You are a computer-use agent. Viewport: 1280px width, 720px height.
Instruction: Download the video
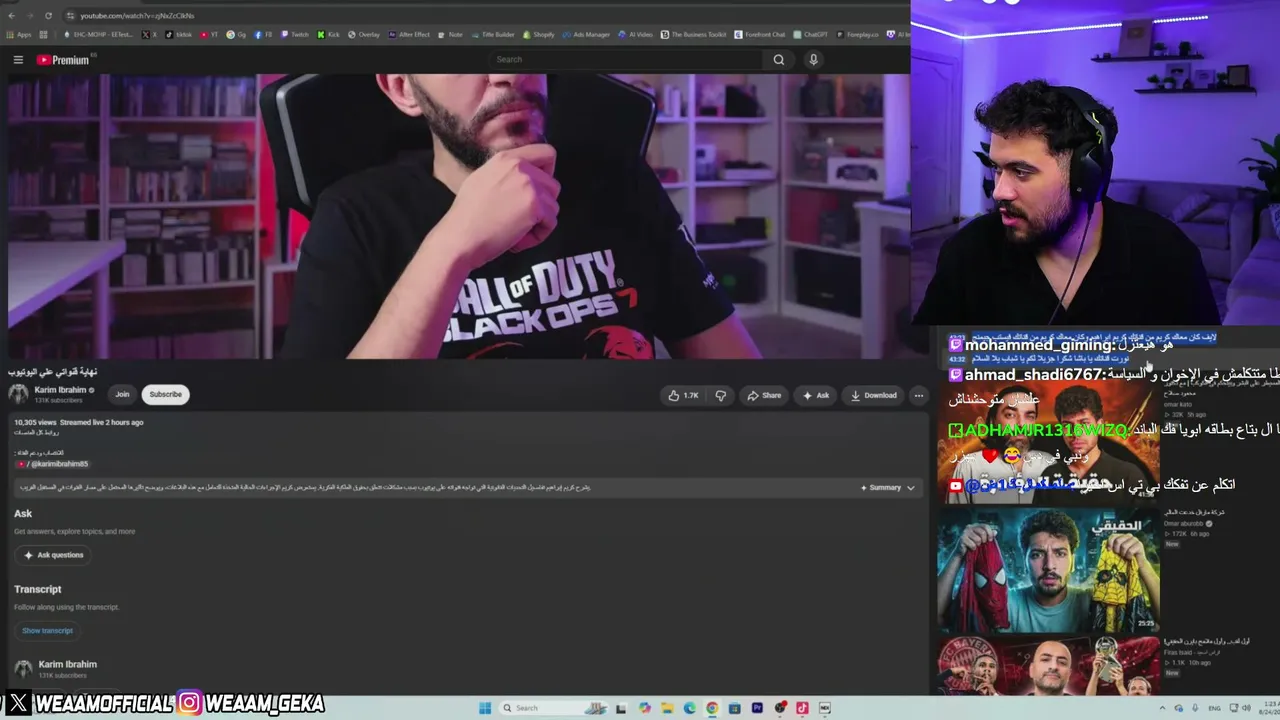[x=874, y=395]
